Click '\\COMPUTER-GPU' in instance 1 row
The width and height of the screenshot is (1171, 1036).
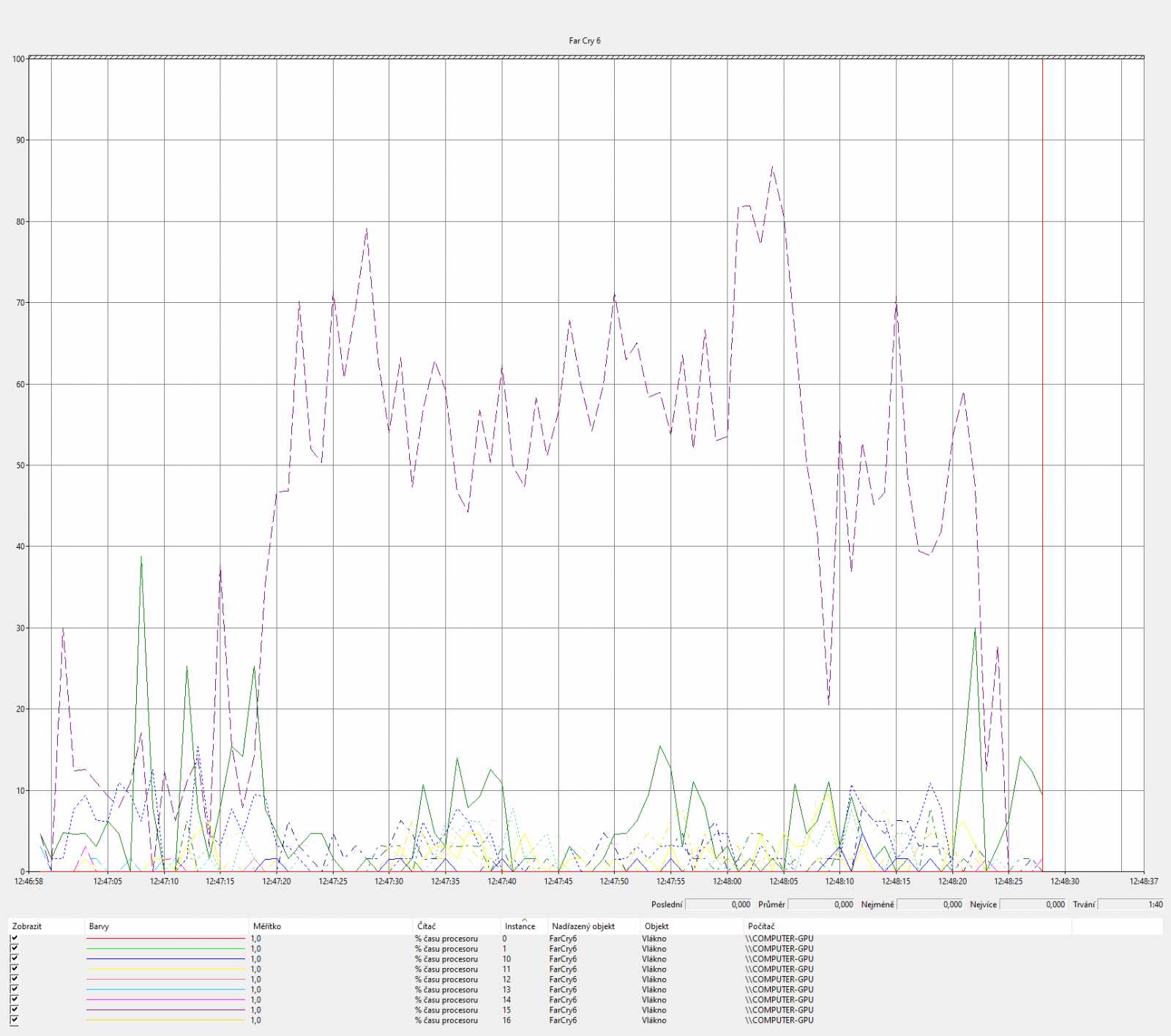pos(779,948)
